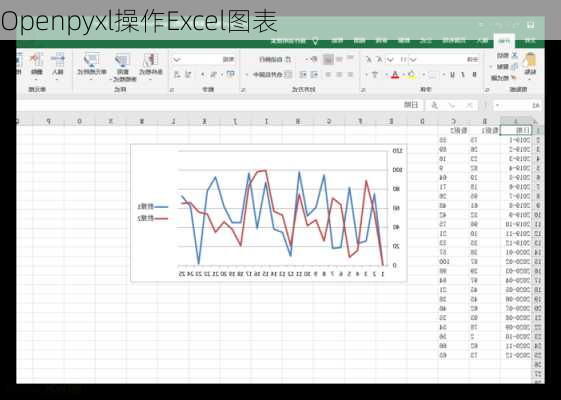Screen dimensions: 561x400
Task: Toggle Underline formatting
Action: coord(452,74)
